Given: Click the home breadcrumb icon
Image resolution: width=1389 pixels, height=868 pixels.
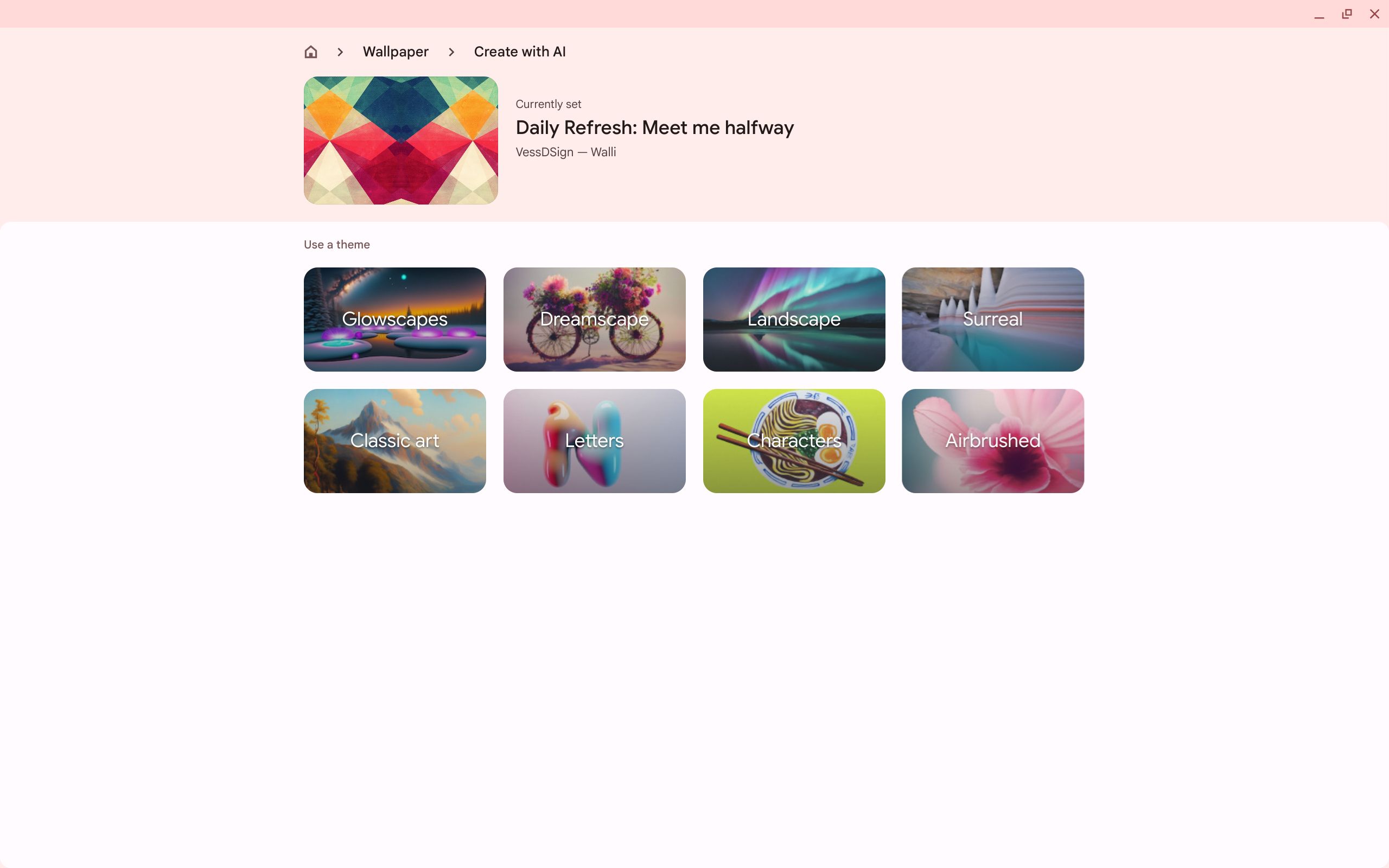Looking at the screenshot, I should pyautogui.click(x=311, y=51).
